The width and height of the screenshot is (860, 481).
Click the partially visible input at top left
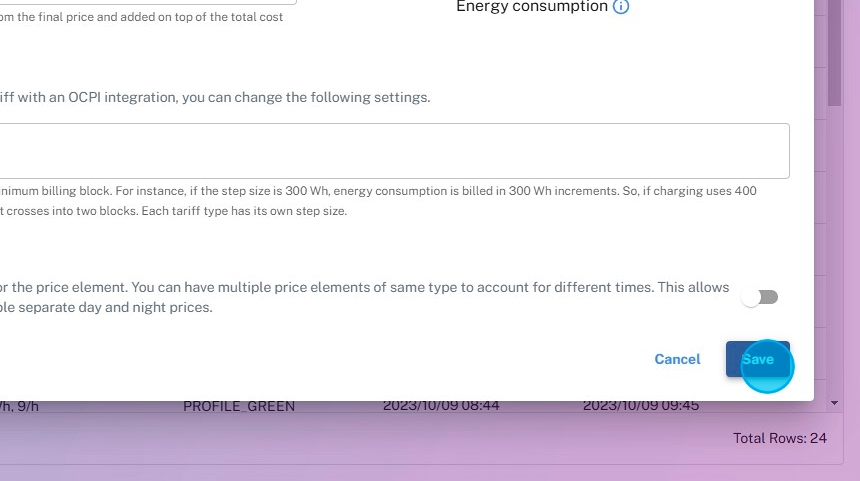(x=150, y=2)
